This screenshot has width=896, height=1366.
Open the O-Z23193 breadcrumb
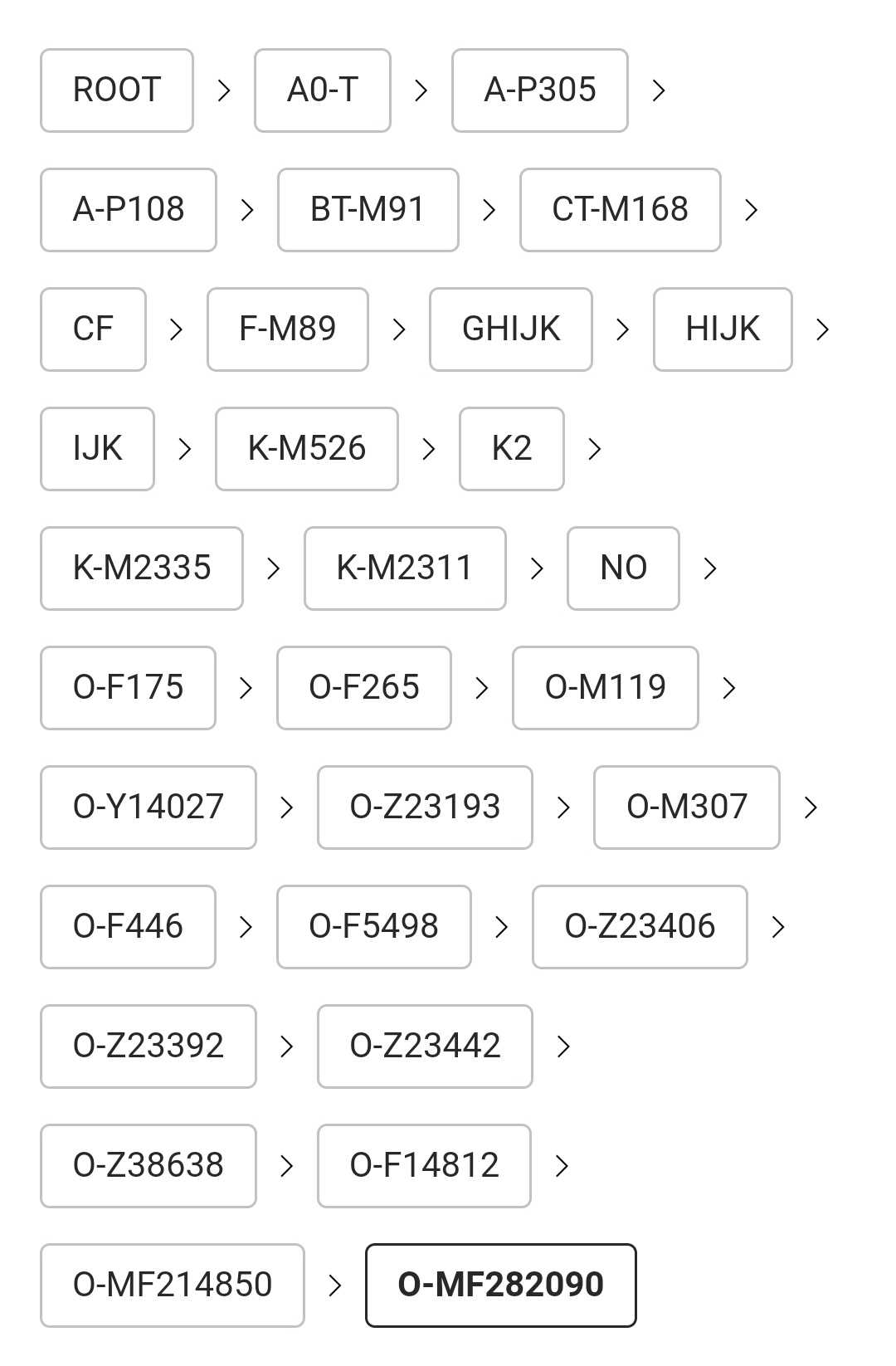tap(425, 807)
